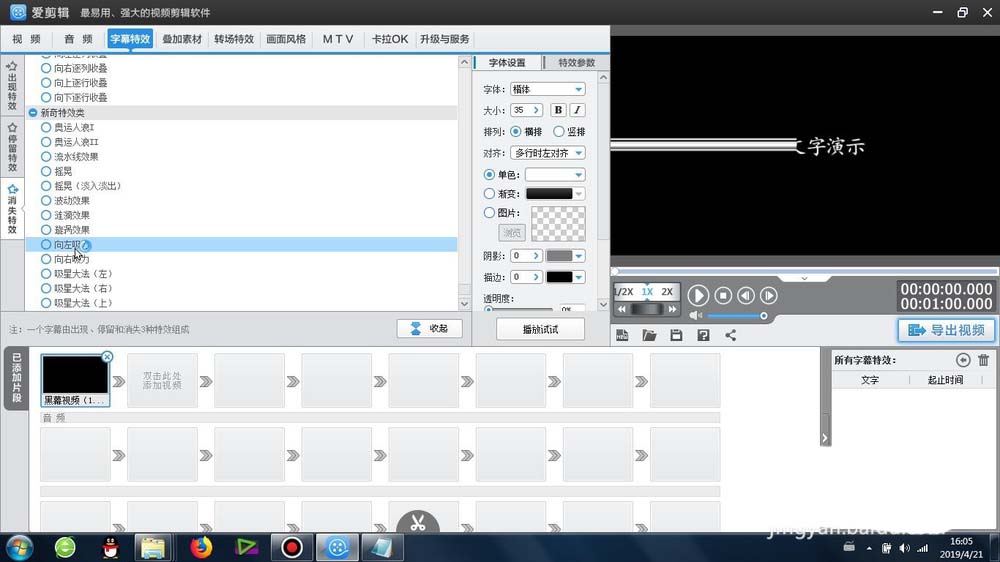Open the 停留特效 side tab
The width and height of the screenshot is (1000, 562).
12,147
